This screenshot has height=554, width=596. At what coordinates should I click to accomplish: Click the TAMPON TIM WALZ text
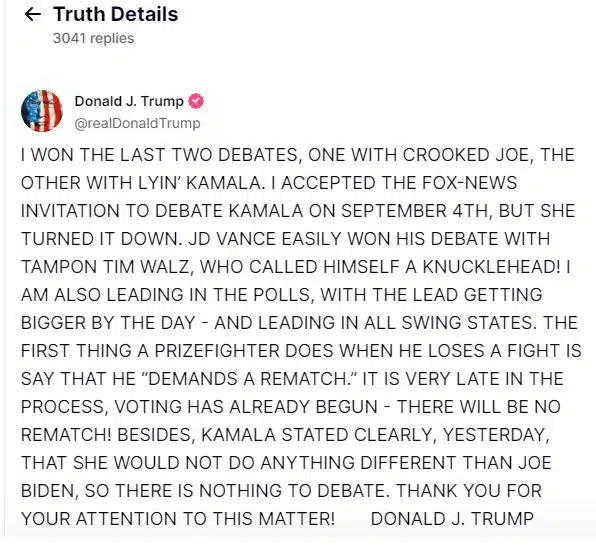(105, 267)
